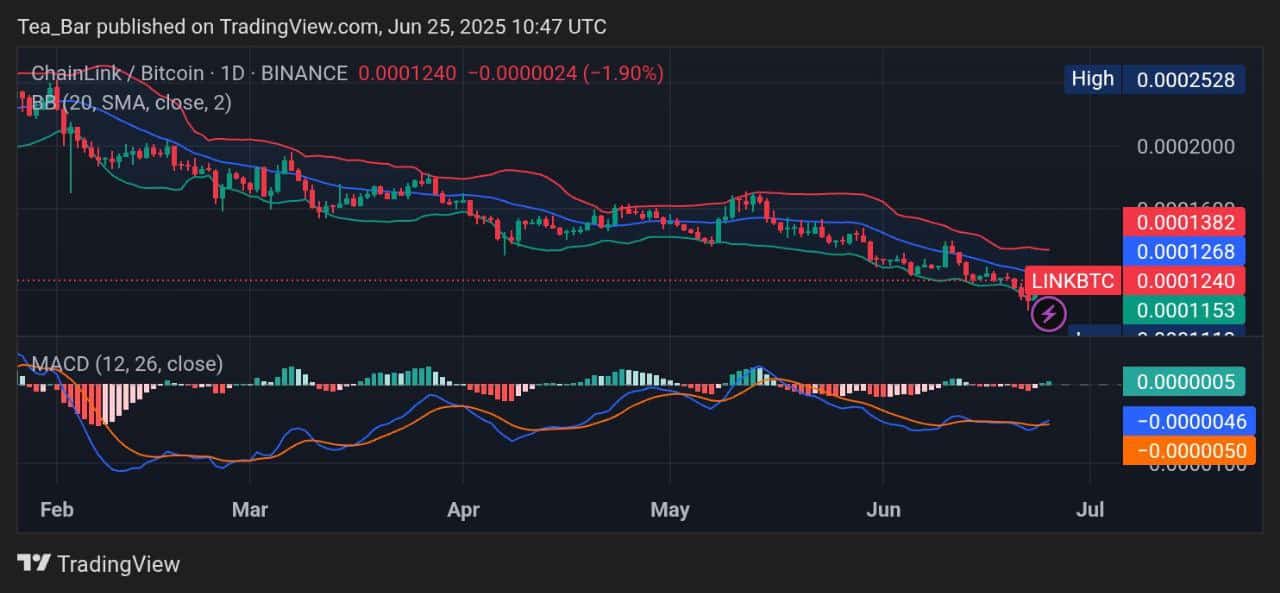
Task: Click the 0.0001382 upper band price tag
Action: pos(1184,222)
